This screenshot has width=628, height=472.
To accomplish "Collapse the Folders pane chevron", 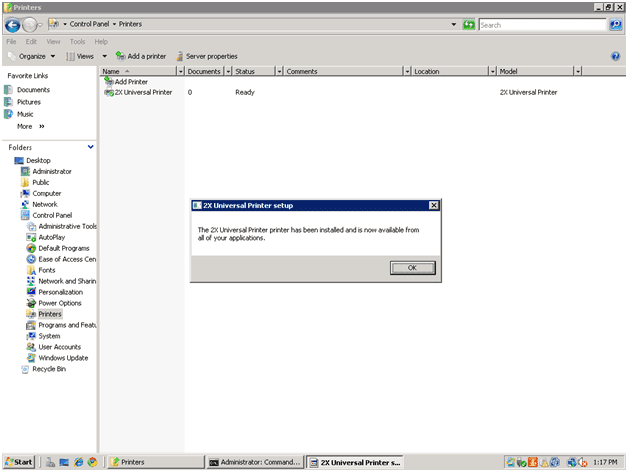I will [x=91, y=147].
